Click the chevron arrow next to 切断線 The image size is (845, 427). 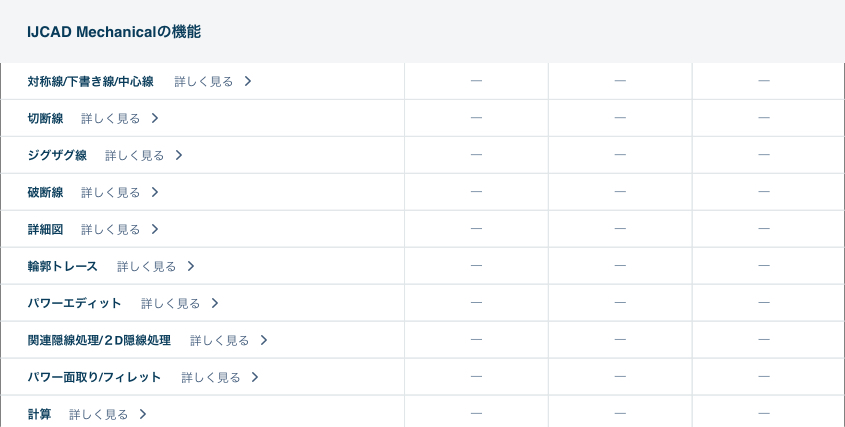click(x=155, y=118)
